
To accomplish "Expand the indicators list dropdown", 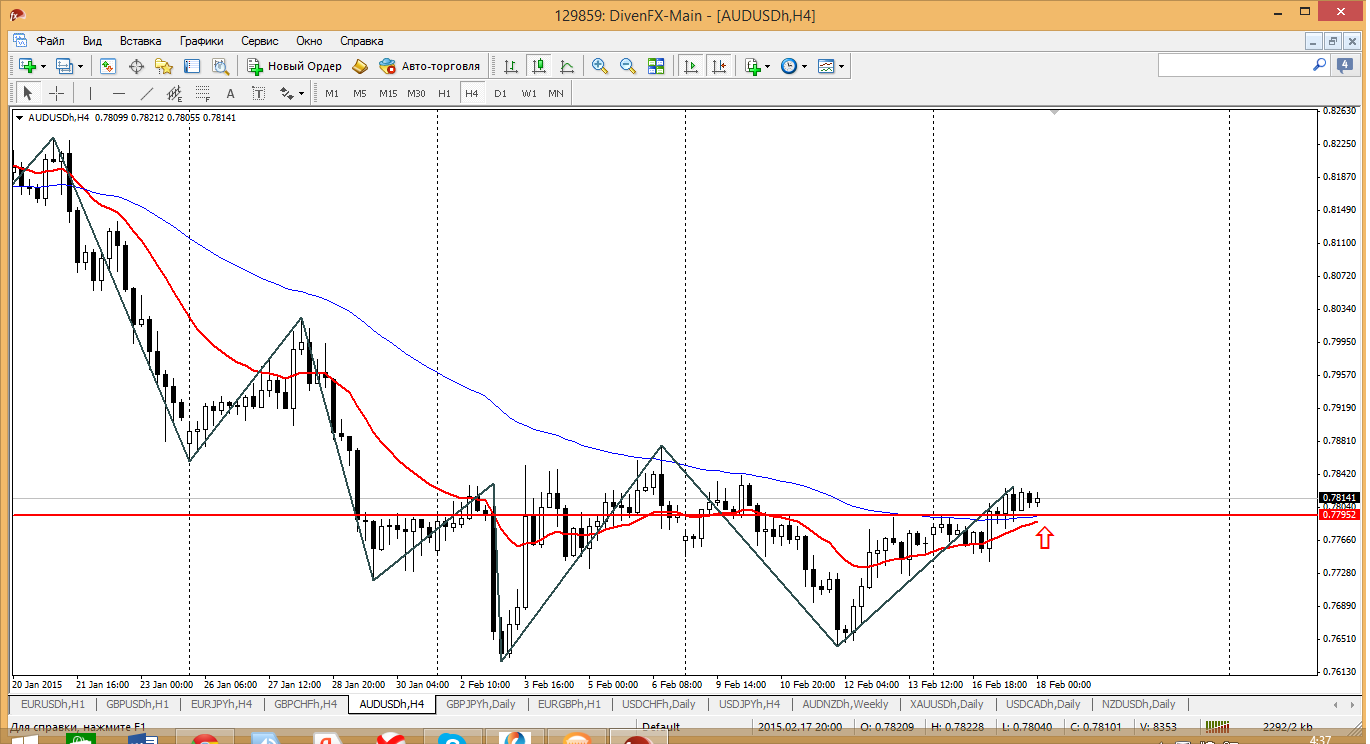I will point(767,66).
